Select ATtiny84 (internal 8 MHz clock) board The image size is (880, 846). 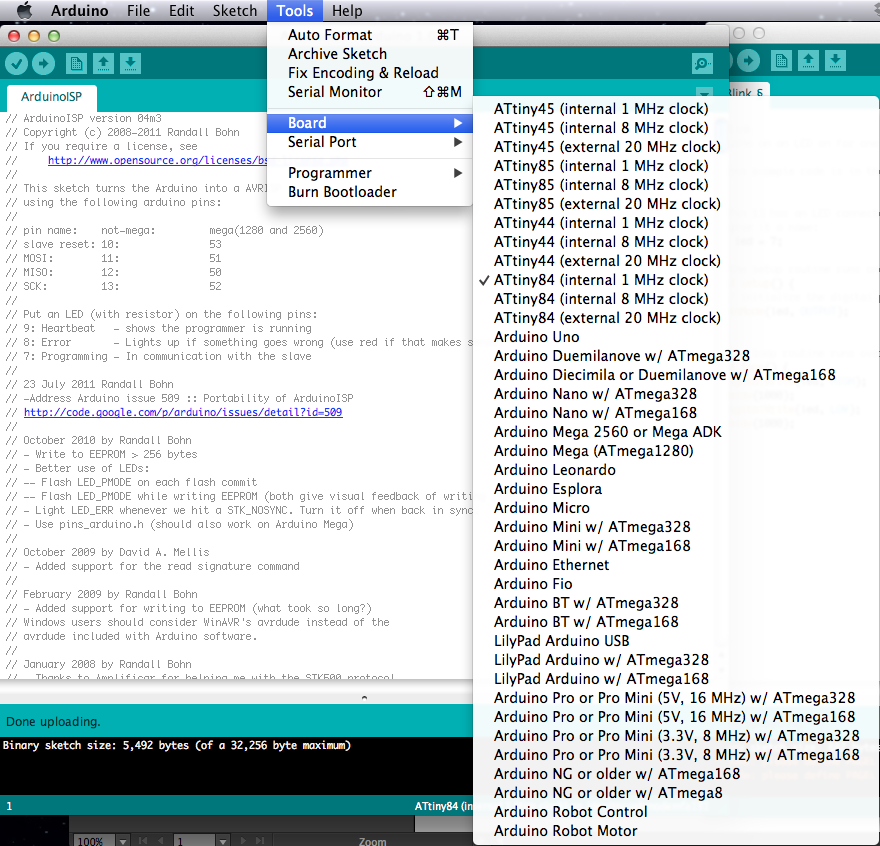(676, 299)
